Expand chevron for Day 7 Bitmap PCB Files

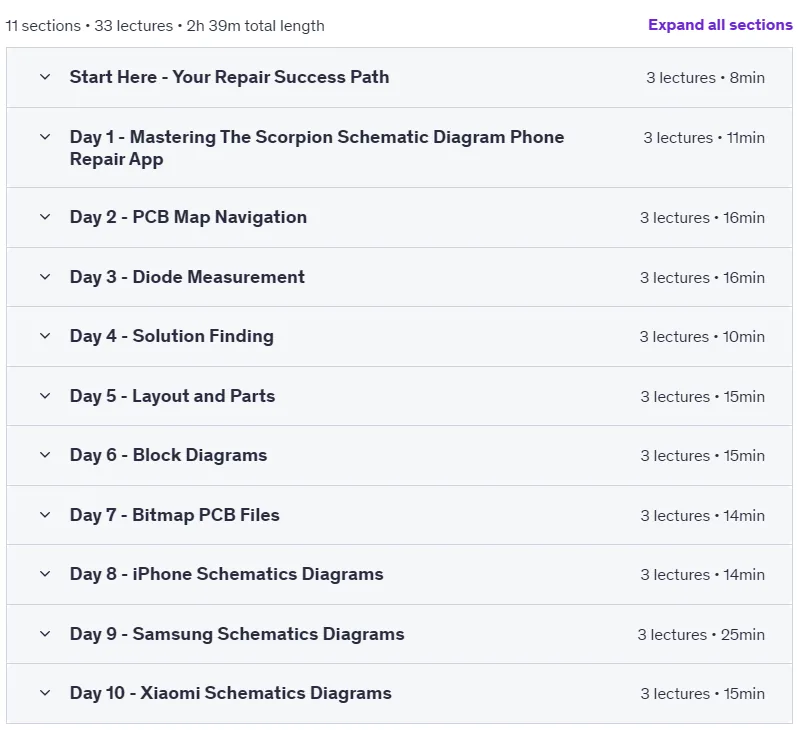tap(45, 515)
